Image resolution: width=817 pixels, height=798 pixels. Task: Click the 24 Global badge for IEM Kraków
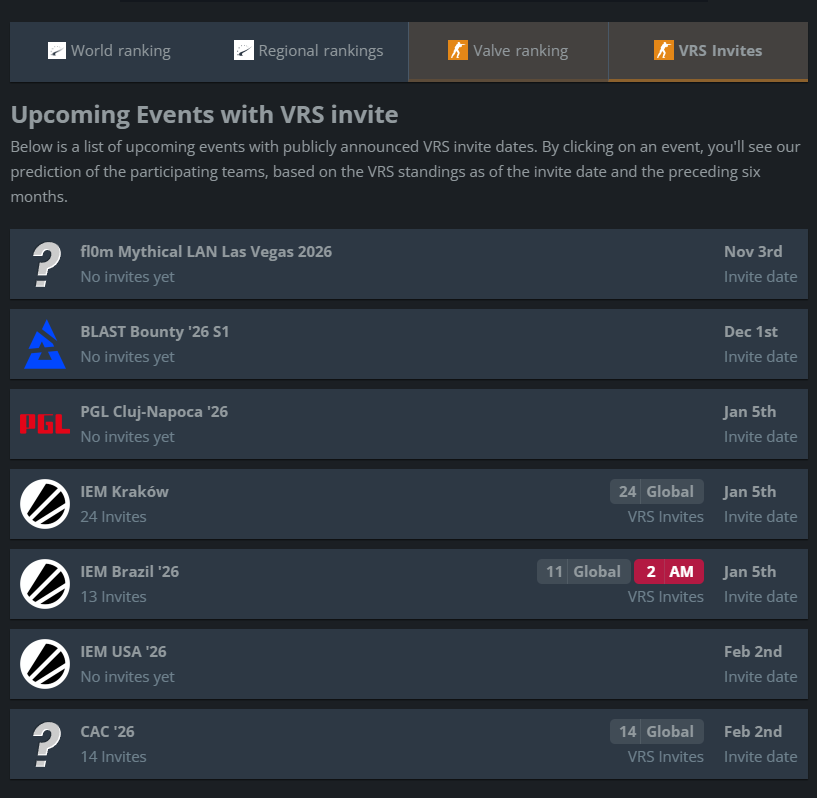(x=657, y=492)
